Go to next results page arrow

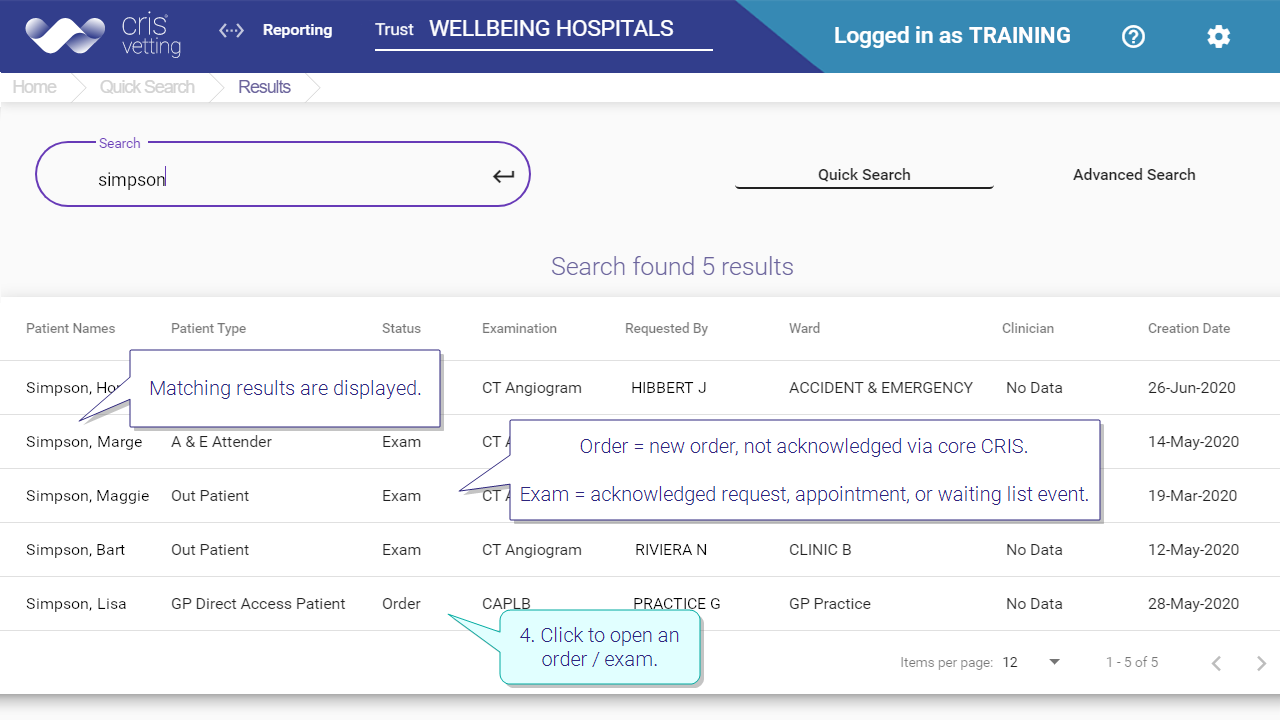(x=1261, y=663)
